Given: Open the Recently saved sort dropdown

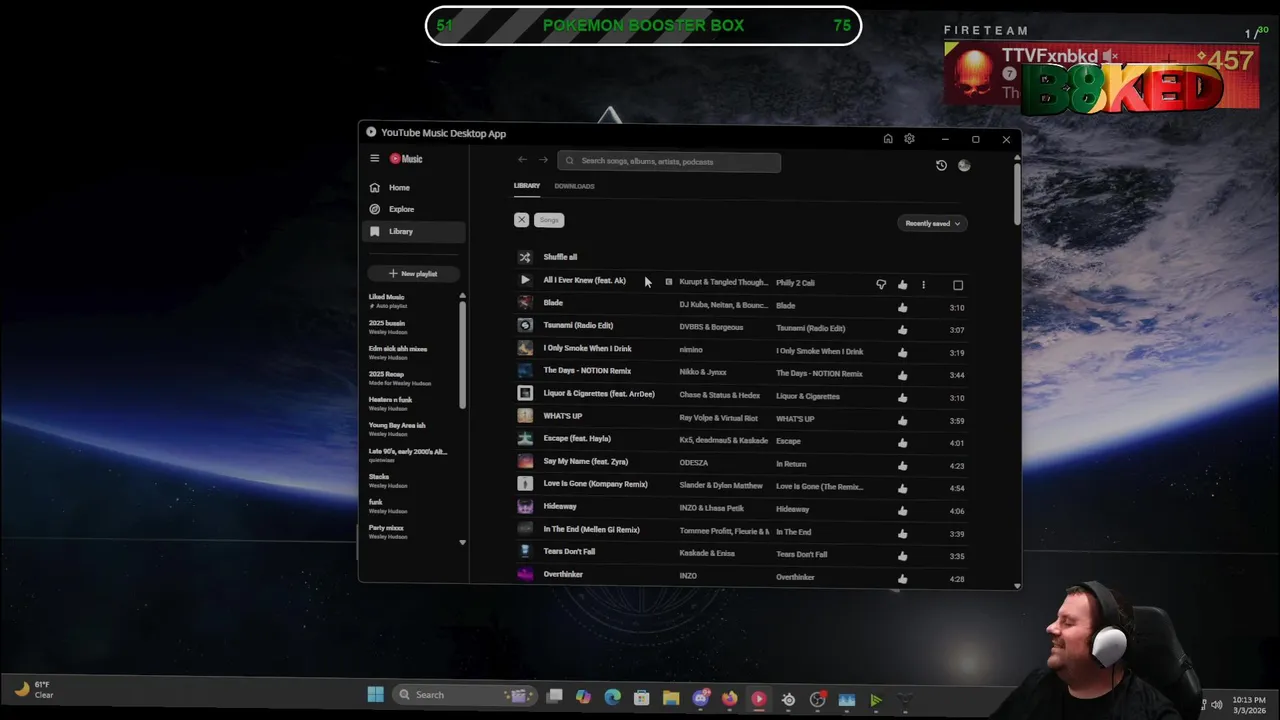Looking at the screenshot, I should (932, 223).
